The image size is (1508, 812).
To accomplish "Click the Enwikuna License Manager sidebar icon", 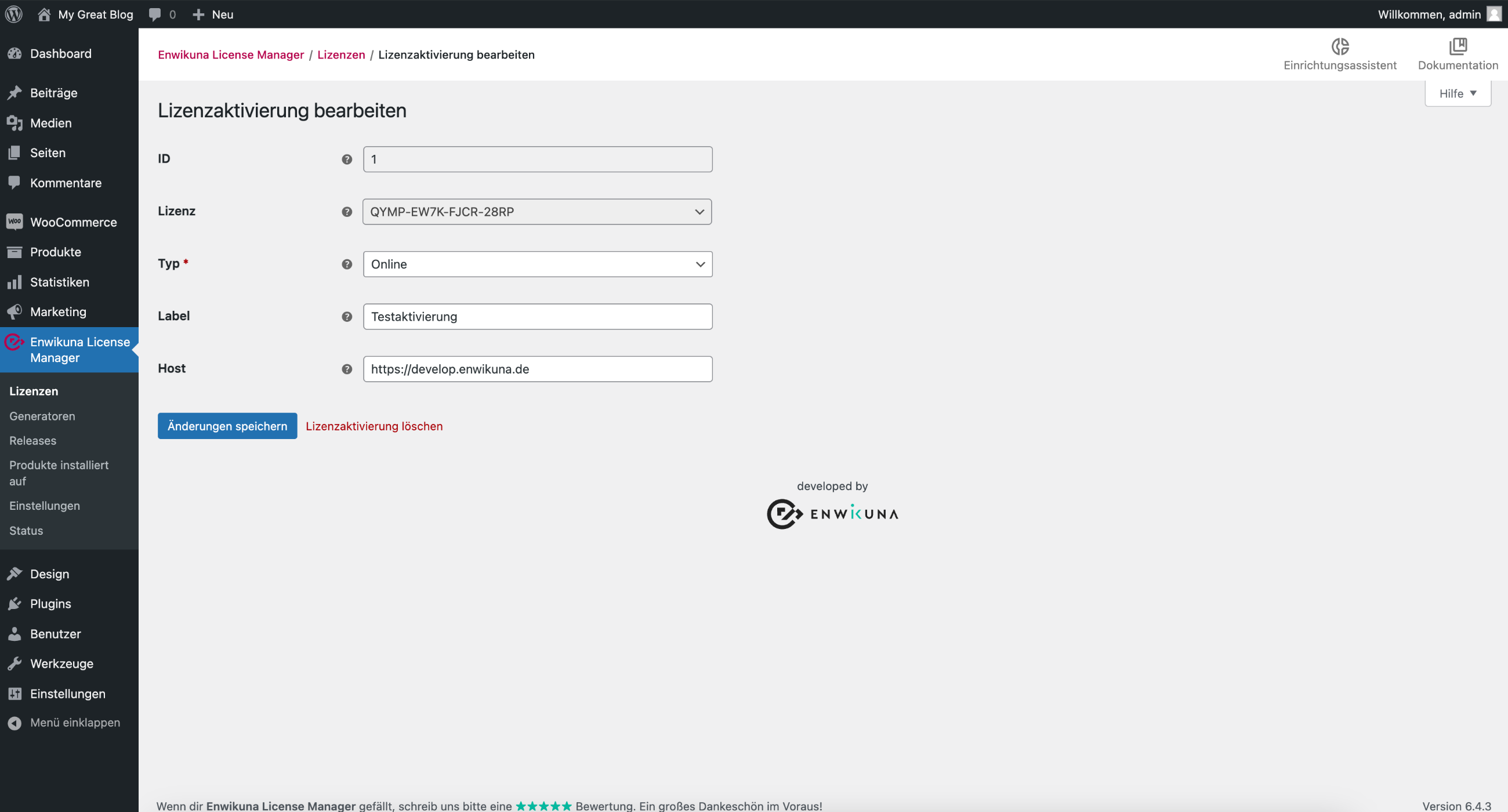I will click(14, 342).
